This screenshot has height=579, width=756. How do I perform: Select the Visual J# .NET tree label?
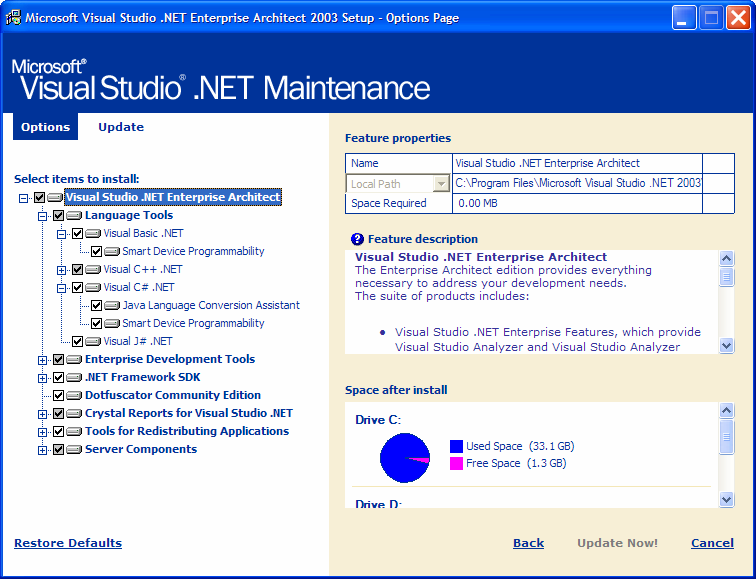(138, 341)
